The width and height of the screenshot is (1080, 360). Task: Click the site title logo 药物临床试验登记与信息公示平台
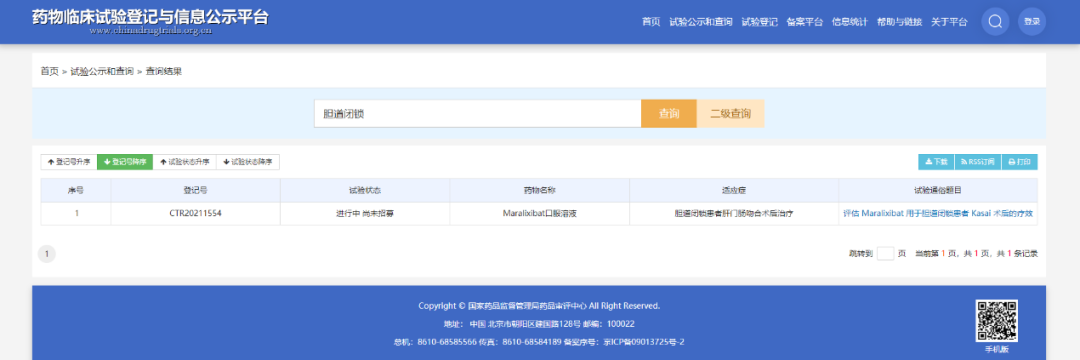tap(150, 17)
